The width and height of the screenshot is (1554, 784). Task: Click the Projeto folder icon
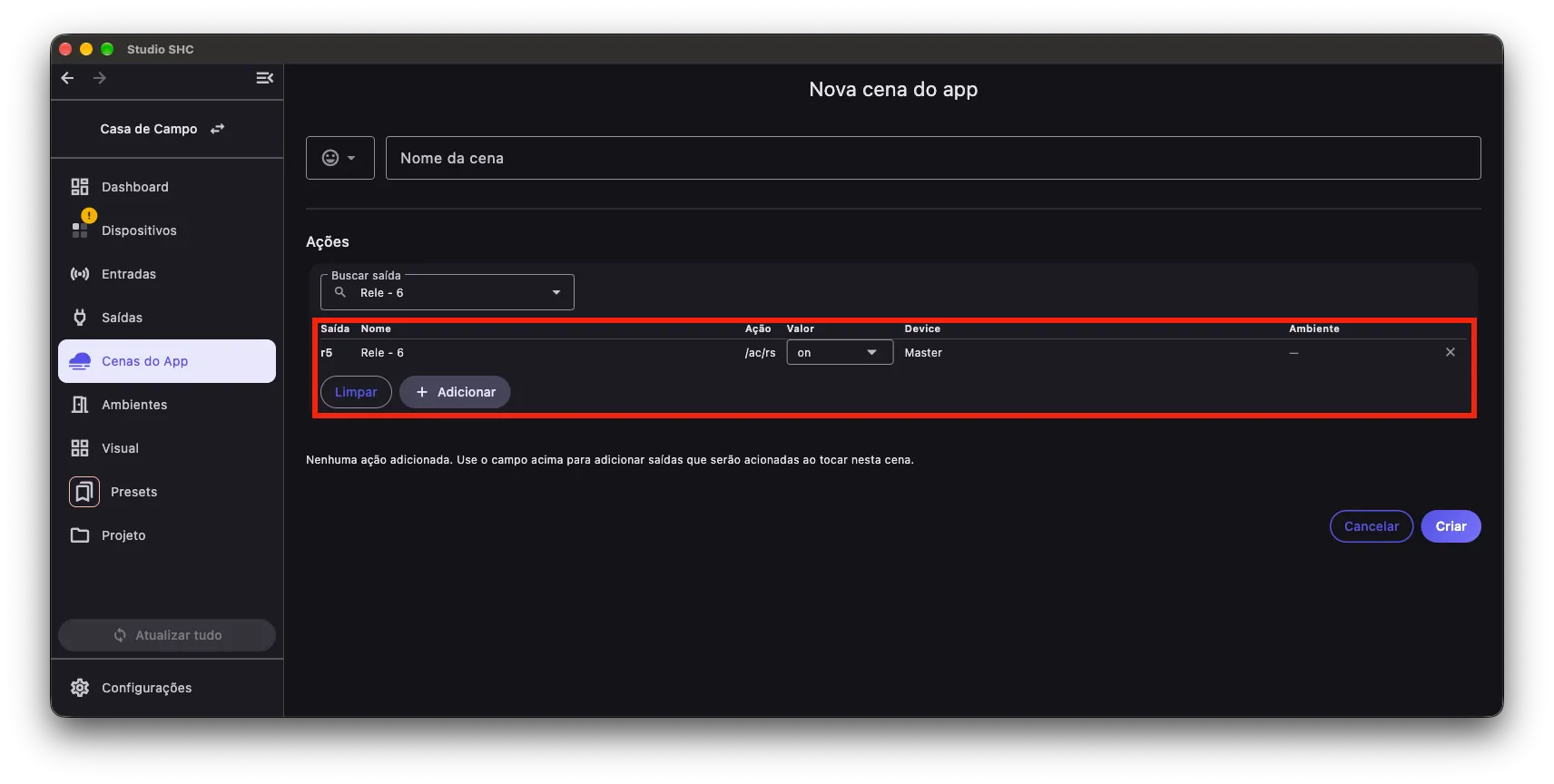pos(80,535)
